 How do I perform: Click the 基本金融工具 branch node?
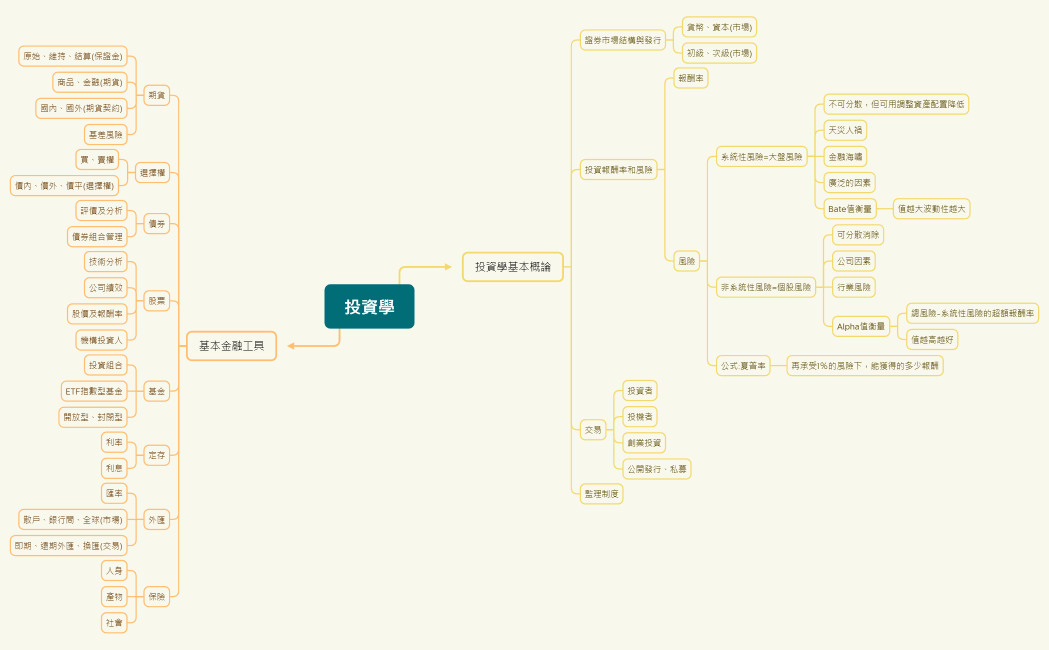coord(231,346)
